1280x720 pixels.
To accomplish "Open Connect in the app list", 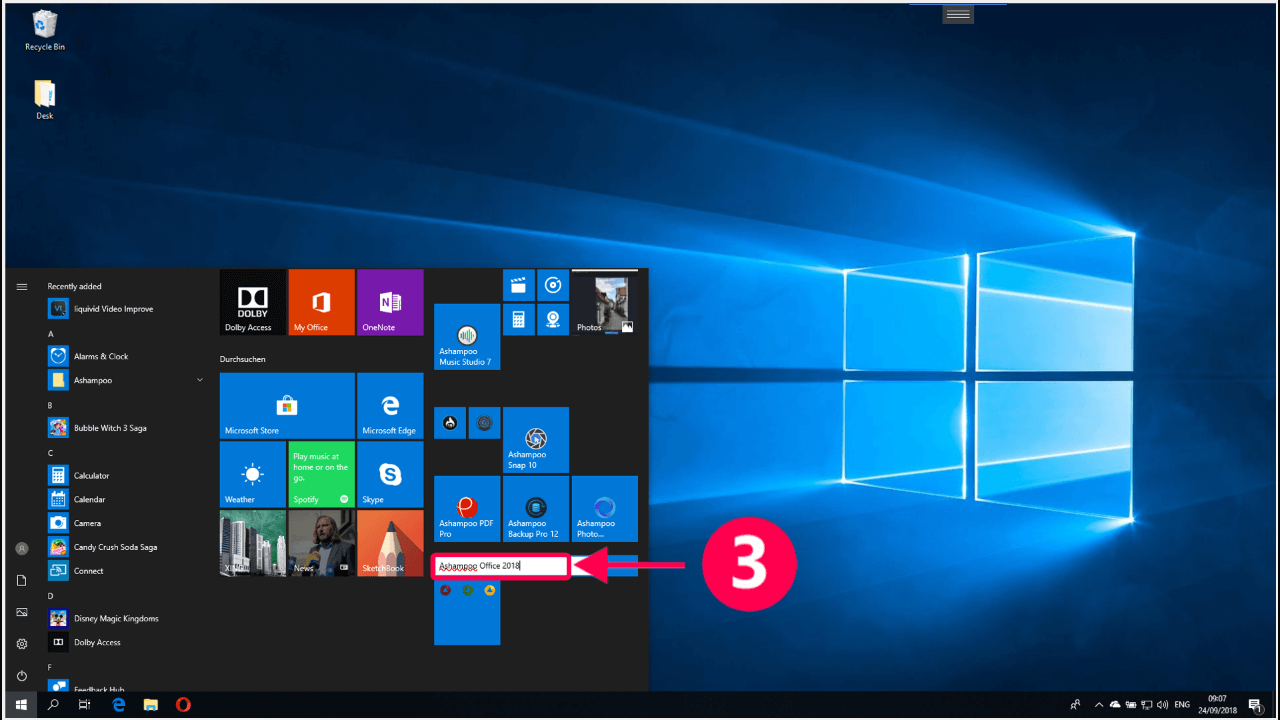I will [126, 571].
